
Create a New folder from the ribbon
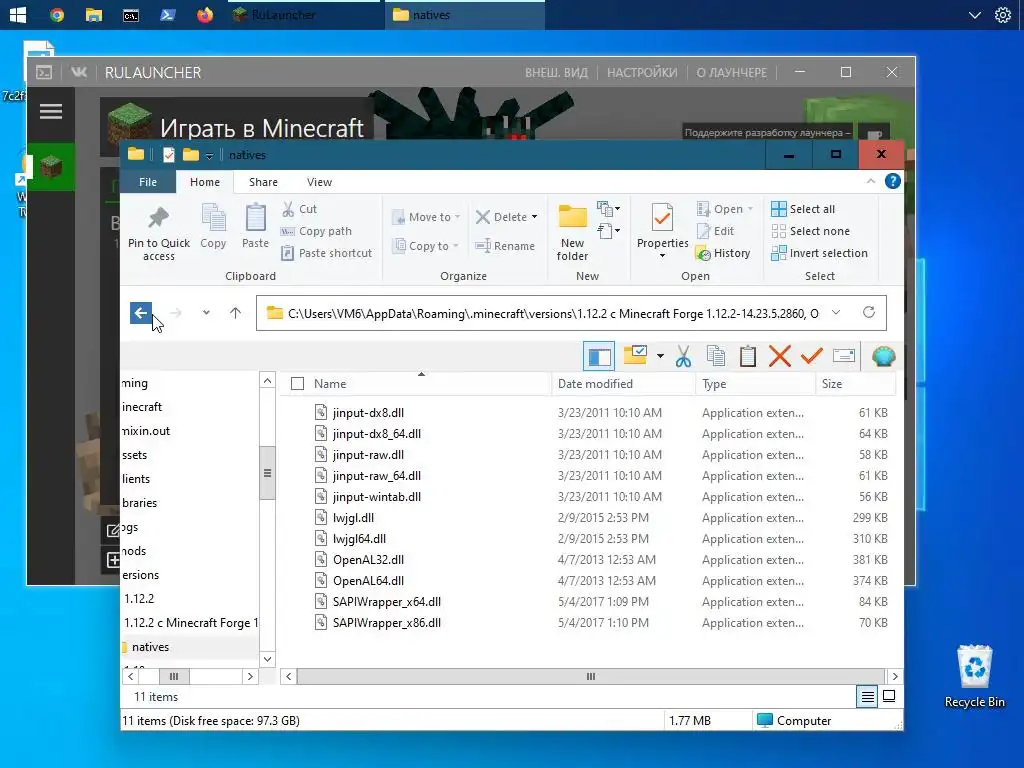(572, 232)
